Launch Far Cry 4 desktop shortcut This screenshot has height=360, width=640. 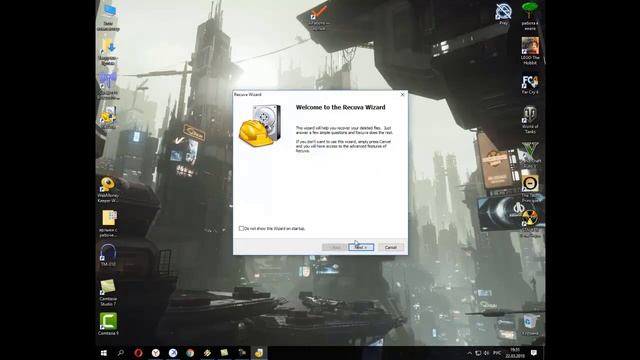click(x=530, y=84)
